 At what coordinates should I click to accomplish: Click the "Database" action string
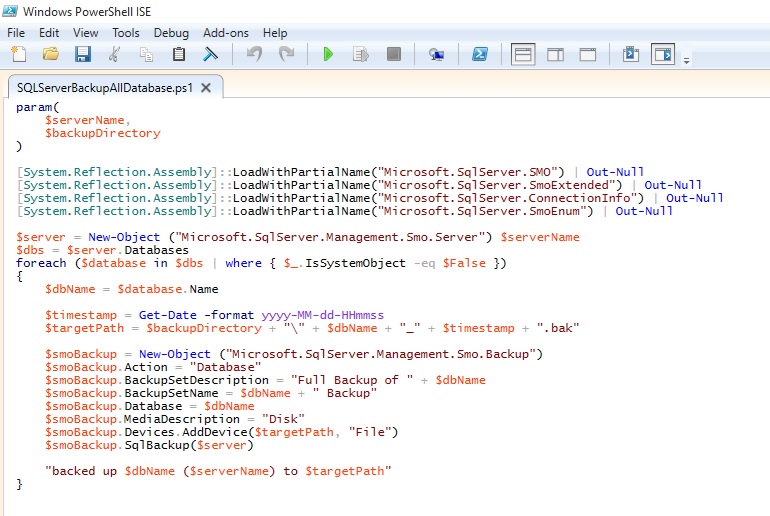coord(225,367)
